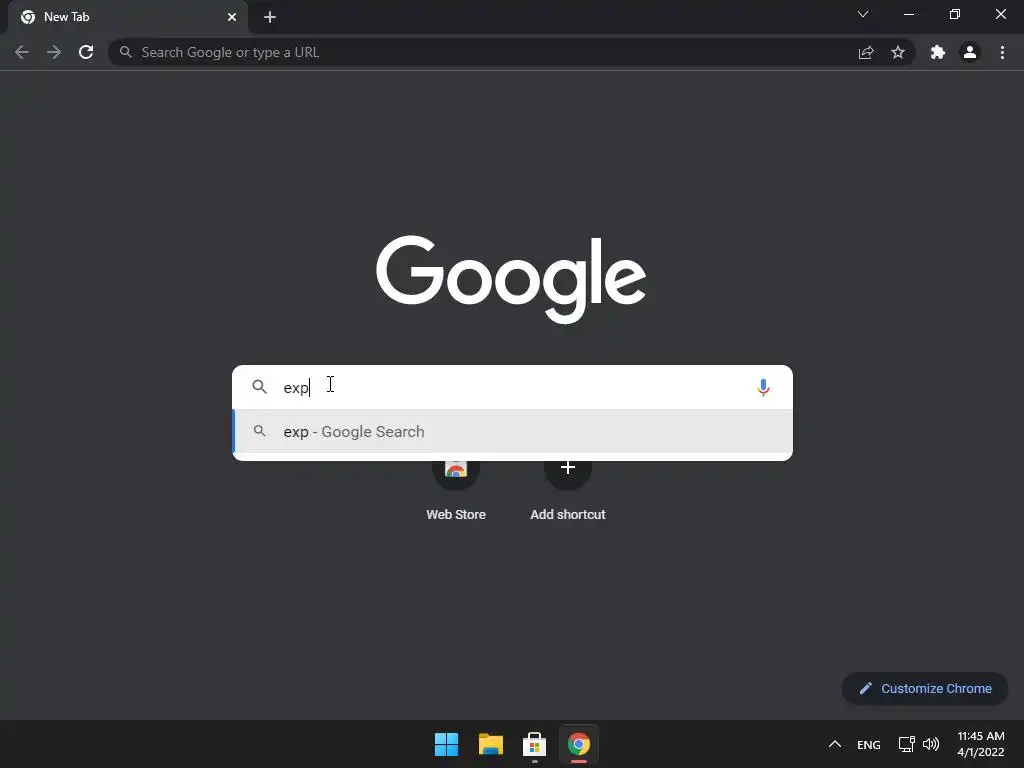This screenshot has height=768, width=1024.
Task: Click the magnifier icon in Google search box
Action: (x=259, y=387)
